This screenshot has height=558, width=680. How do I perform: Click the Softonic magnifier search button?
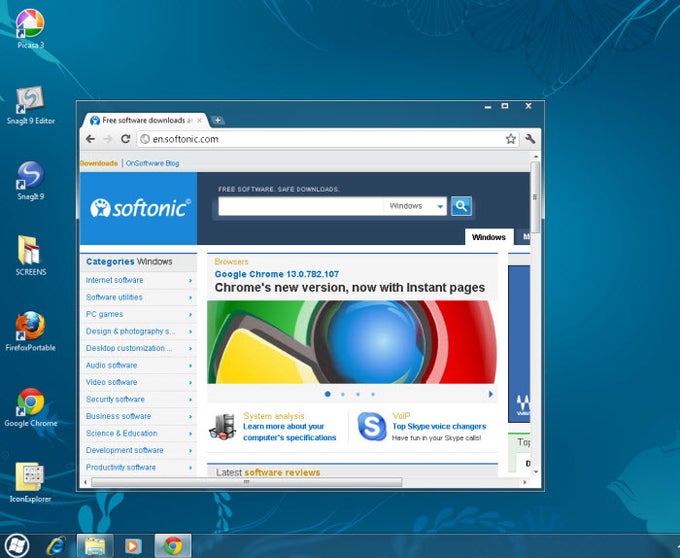pyautogui.click(x=461, y=206)
